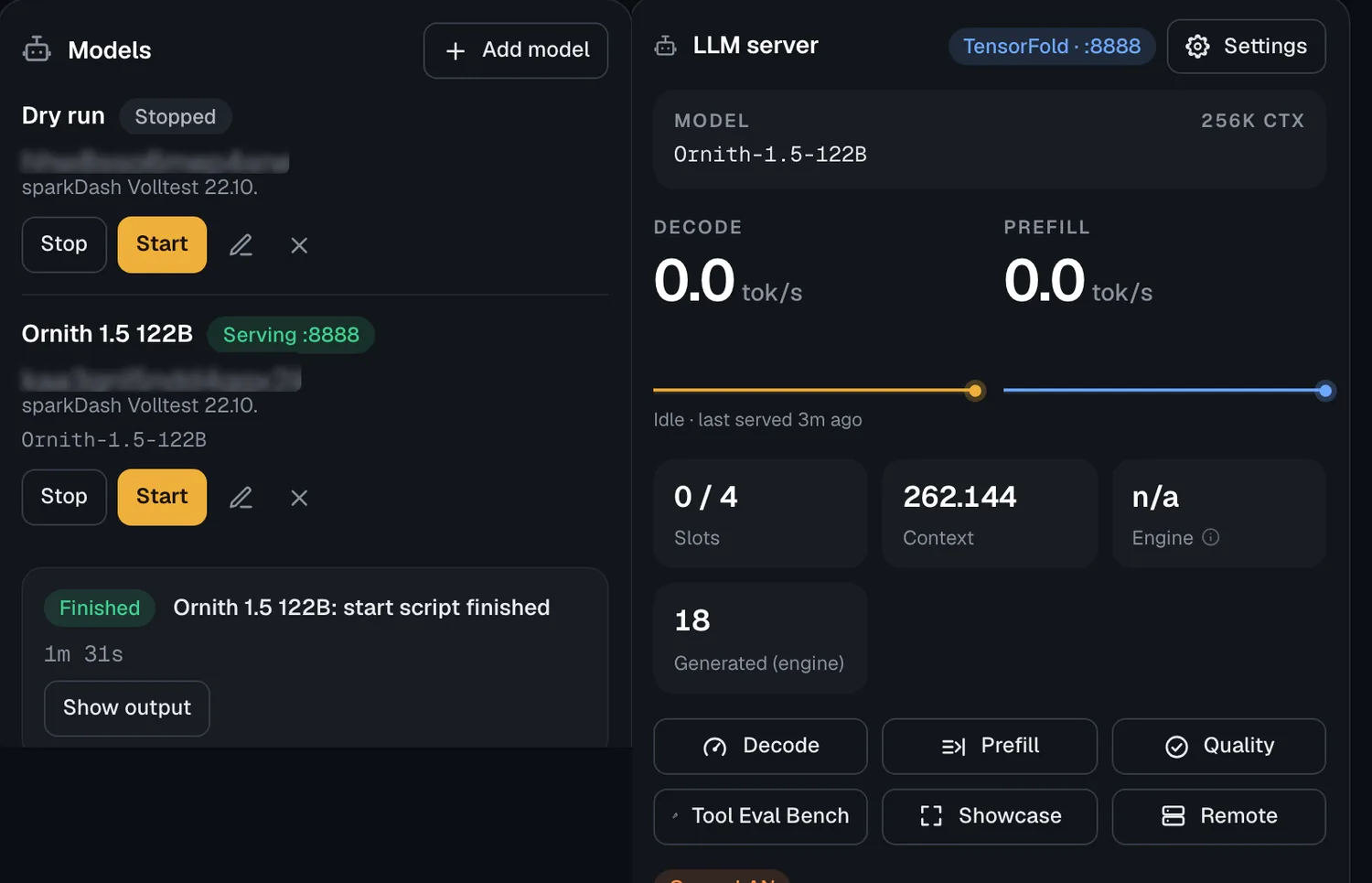Click the 18 Generated (engine) card

pos(760,638)
